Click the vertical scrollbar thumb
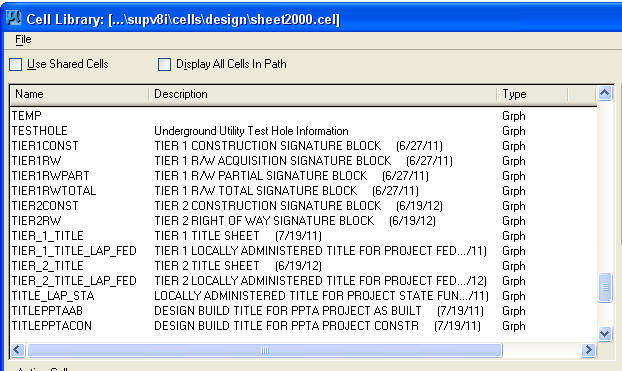This screenshot has width=622, height=371. pos(605,287)
